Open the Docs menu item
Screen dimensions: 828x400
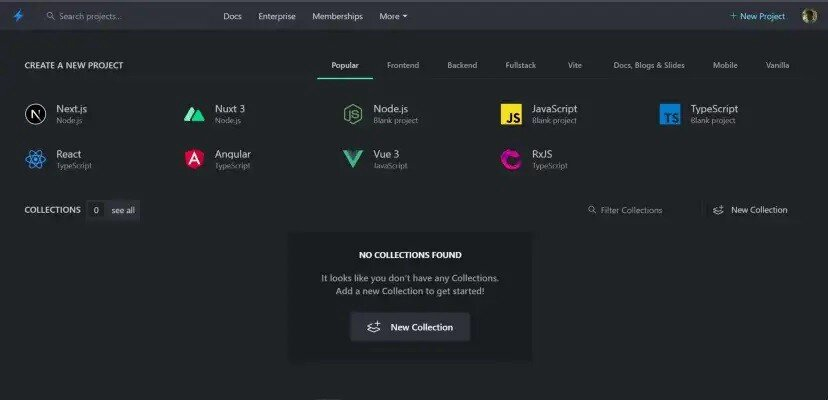[232, 16]
